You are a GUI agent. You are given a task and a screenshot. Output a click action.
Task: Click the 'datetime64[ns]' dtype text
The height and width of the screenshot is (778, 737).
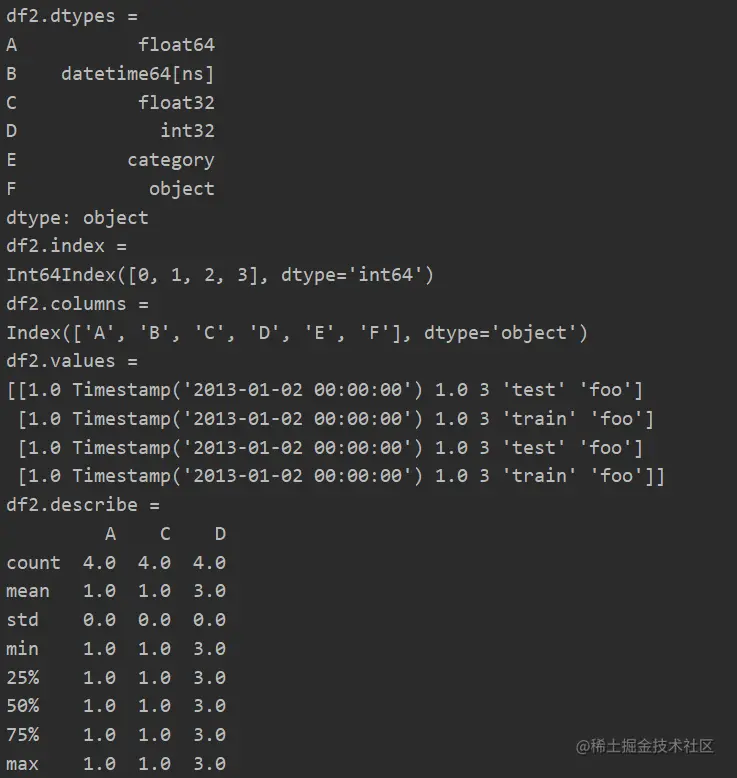coord(137,73)
